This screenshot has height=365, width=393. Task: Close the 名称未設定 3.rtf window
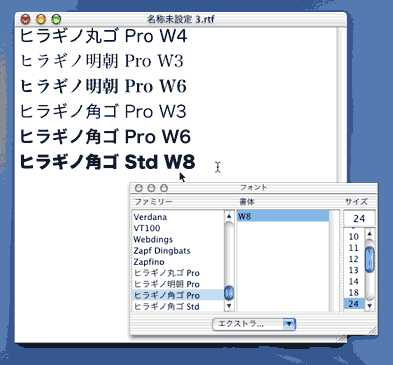(26, 19)
